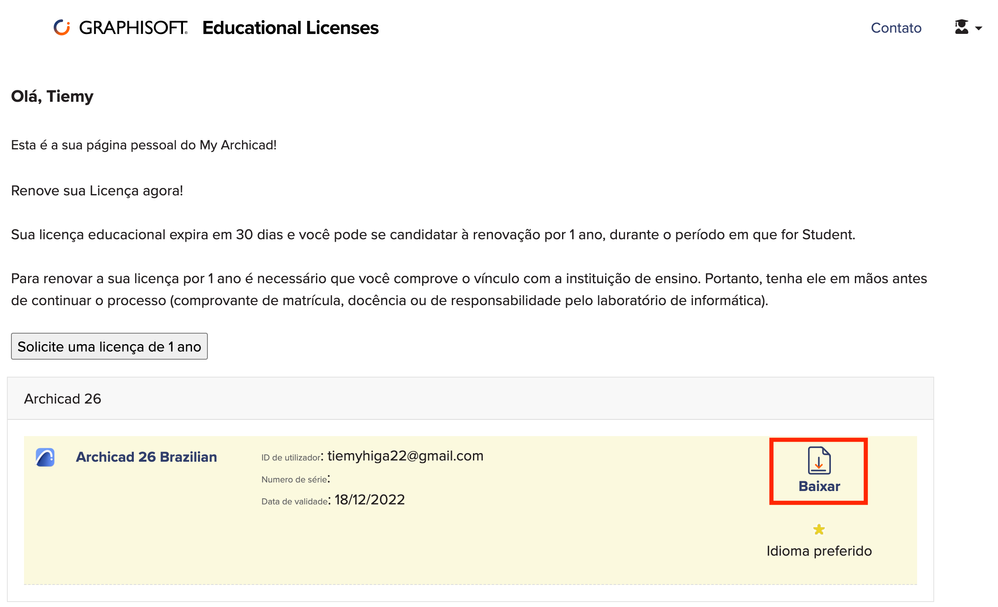Request a license via Solicite uma licença de 1 ano
The width and height of the screenshot is (998, 607).
(x=109, y=346)
